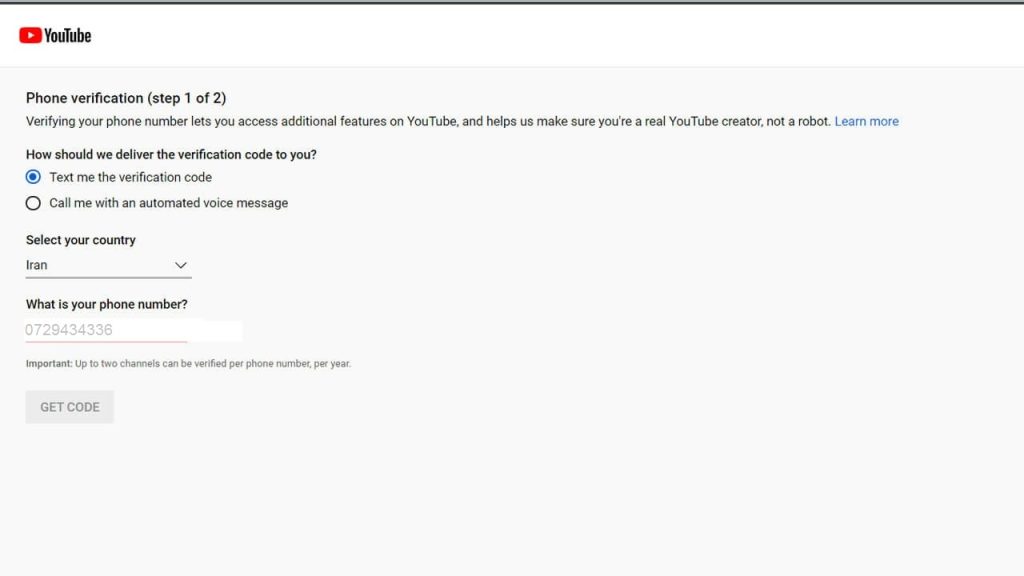The height and width of the screenshot is (576, 1024).
Task: Click the Important note about two channels
Action: click(188, 364)
